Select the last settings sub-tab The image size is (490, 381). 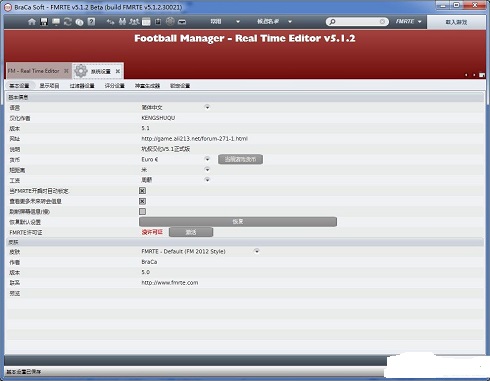pos(180,86)
